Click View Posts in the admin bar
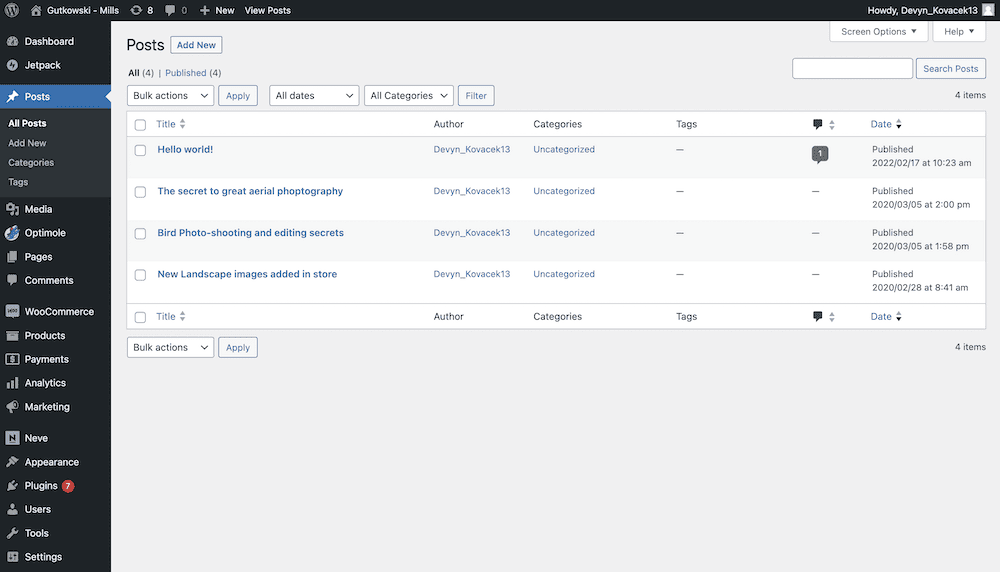This screenshot has height=572, width=1000. [x=268, y=10]
